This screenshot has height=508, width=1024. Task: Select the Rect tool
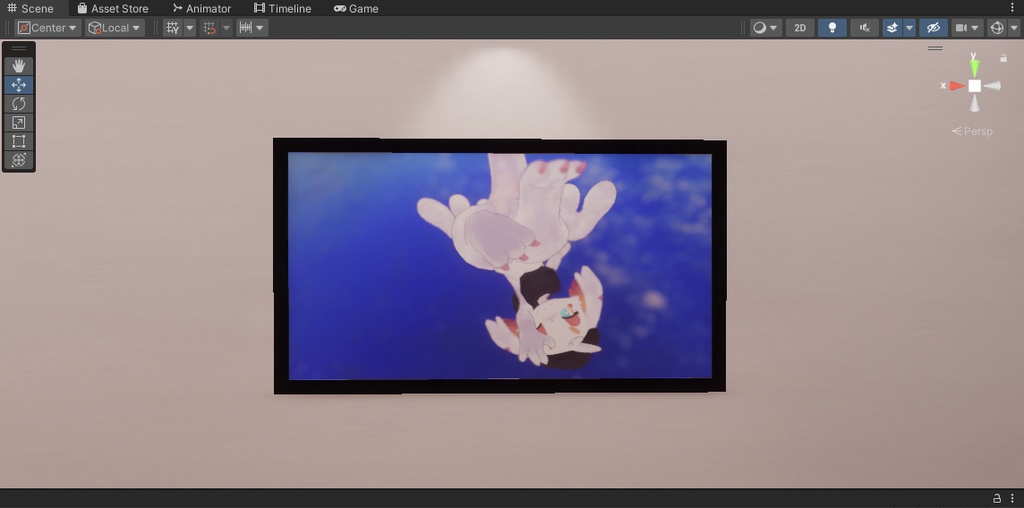click(x=18, y=141)
